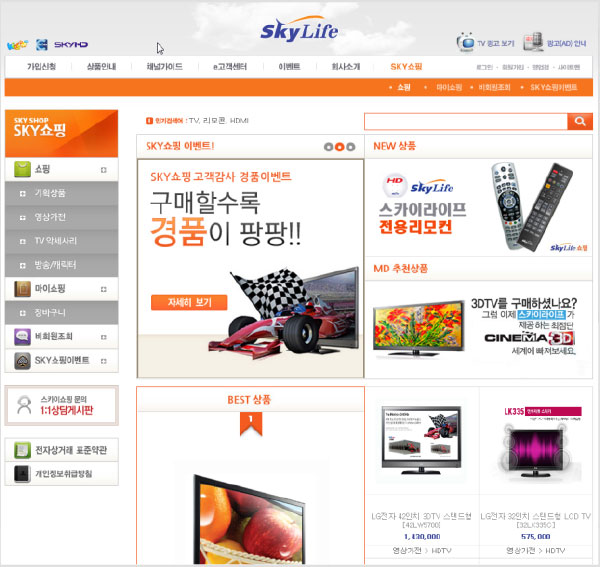Click the 전자상거래 표준약관 text link
This screenshot has width=600, height=567.
click(71, 450)
